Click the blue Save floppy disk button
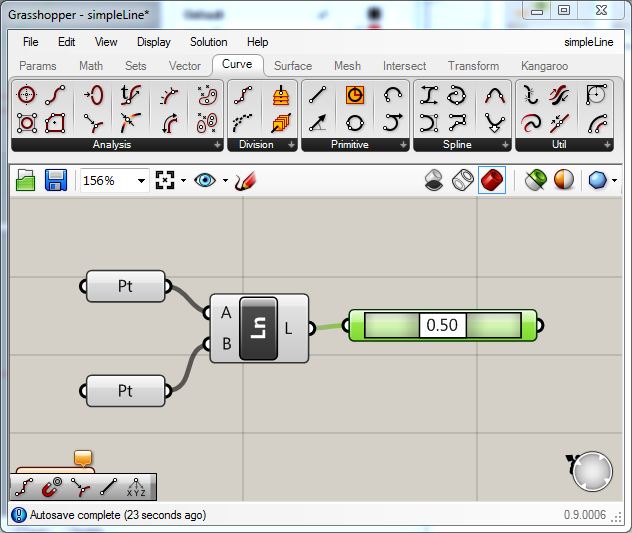This screenshot has width=632, height=533. tap(56, 180)
